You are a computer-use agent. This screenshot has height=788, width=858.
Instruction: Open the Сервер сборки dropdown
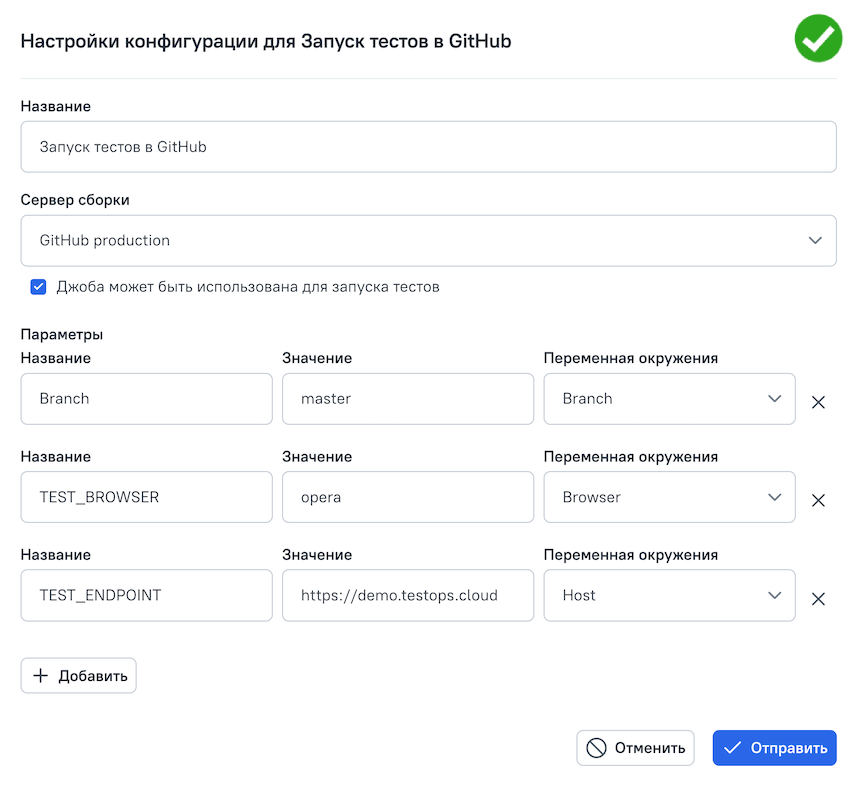[x=428, y=241]
